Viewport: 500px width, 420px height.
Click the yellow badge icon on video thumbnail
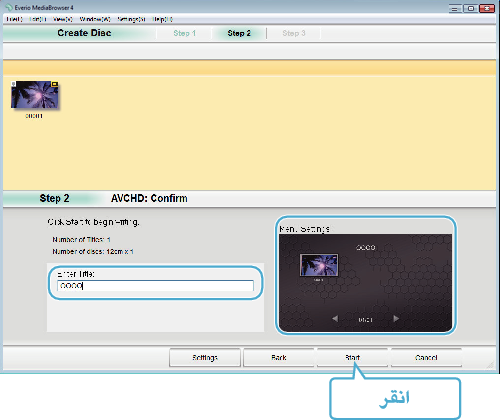click(x=55, y=84)
